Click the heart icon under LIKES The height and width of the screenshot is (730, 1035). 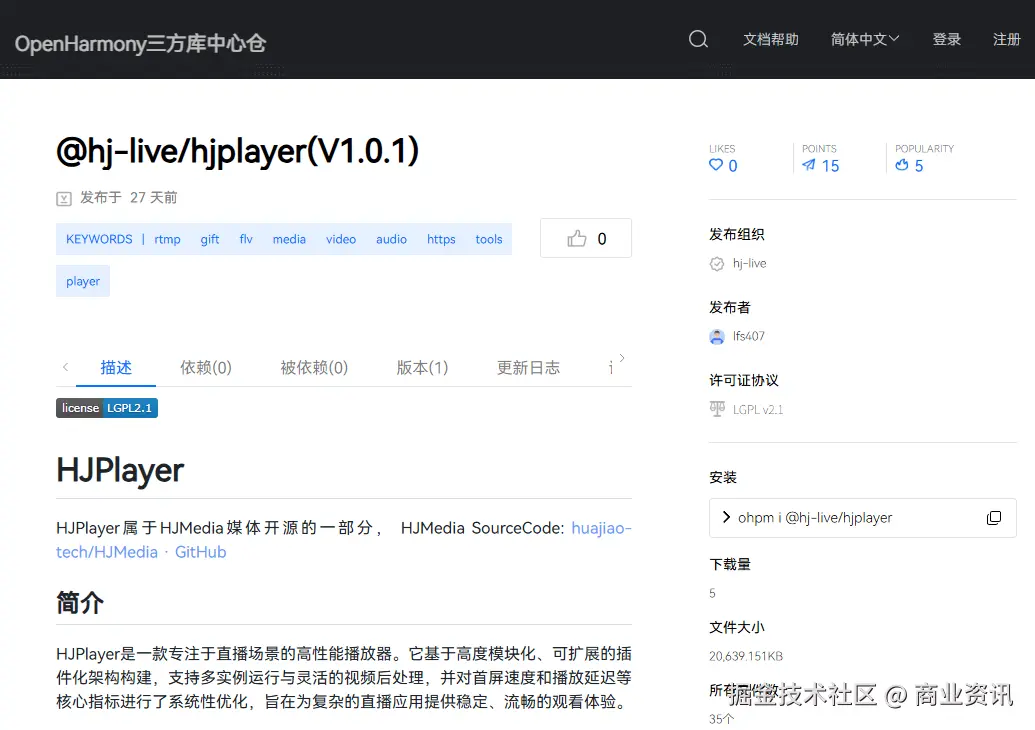716,165
